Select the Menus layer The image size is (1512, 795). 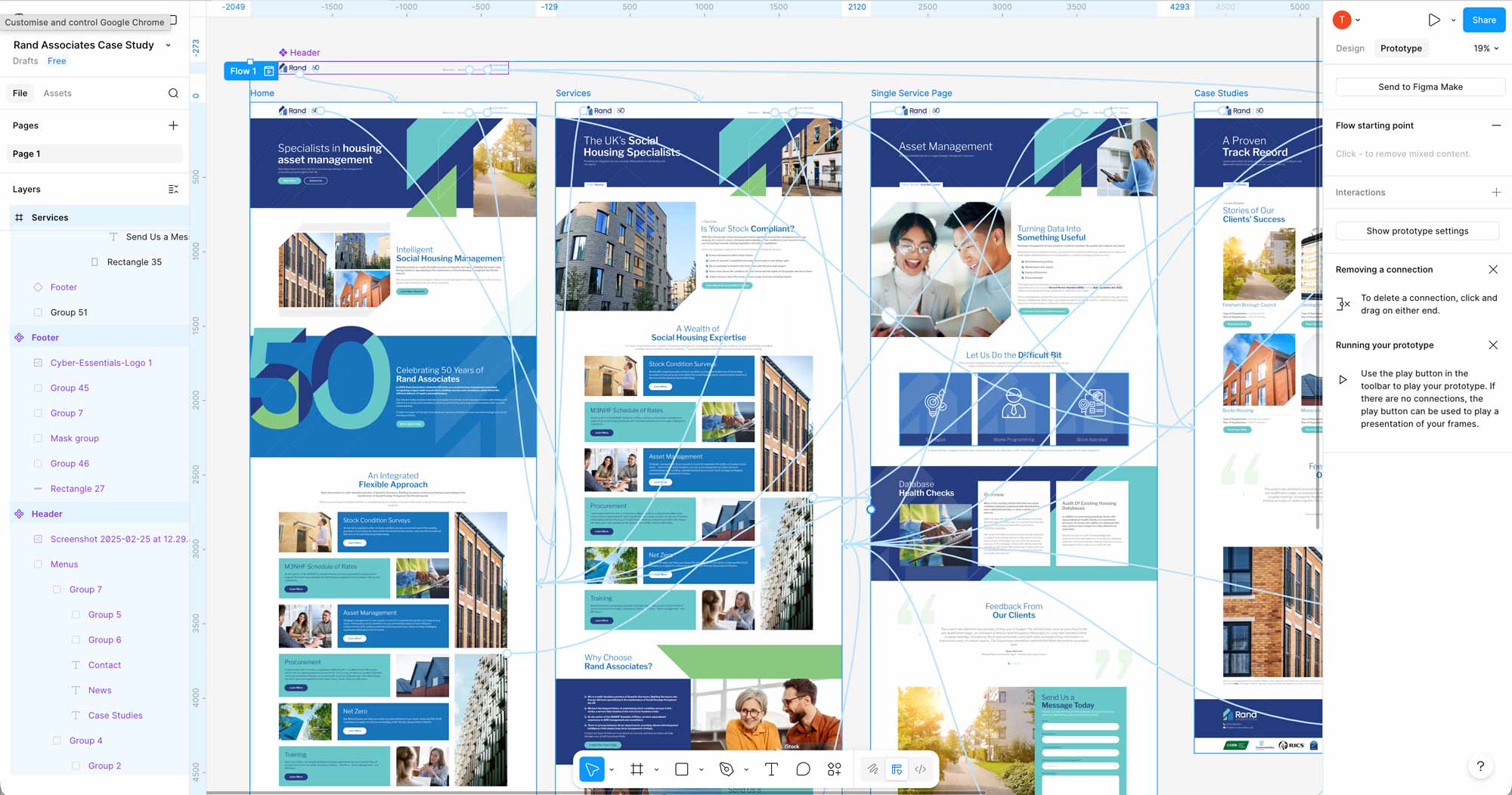[x=64, y=565]
